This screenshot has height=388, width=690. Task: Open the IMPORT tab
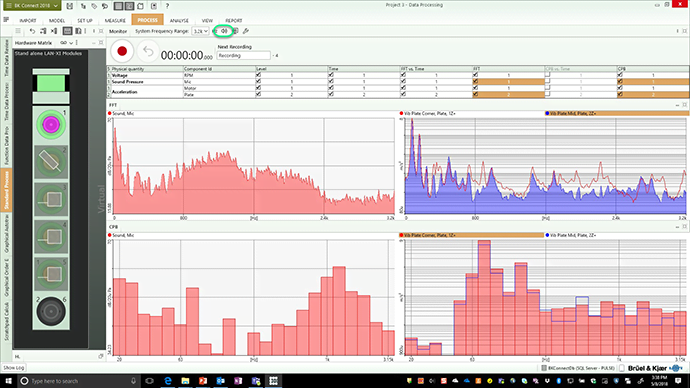[28, 21]
